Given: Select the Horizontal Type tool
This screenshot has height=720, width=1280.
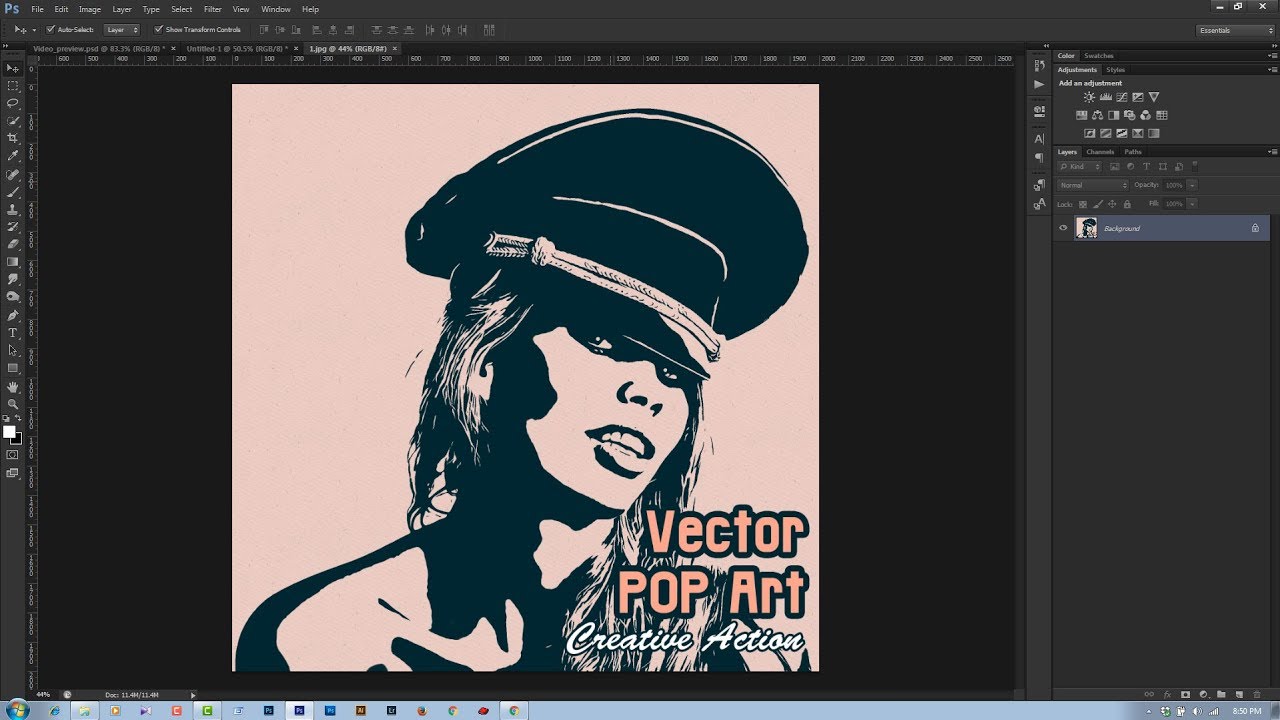Looking at the screenshot, I should click(13, 332).
